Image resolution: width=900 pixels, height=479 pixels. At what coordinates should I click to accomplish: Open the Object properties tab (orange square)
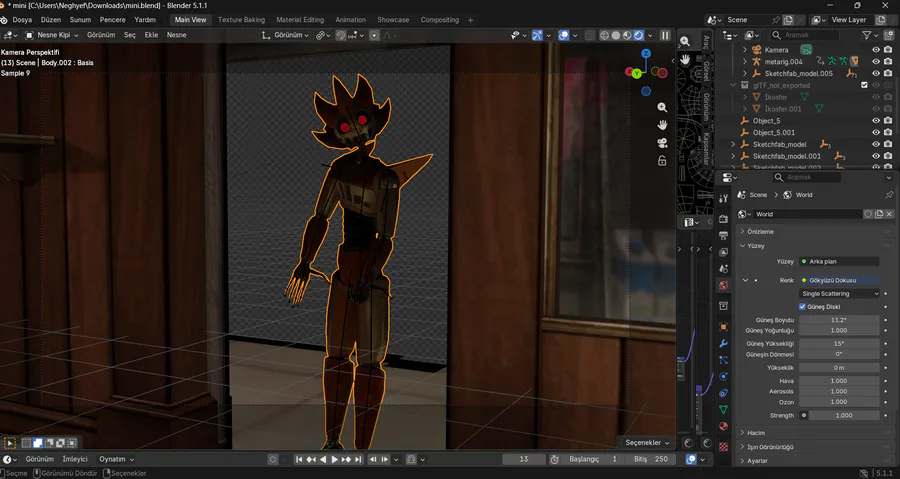723,327
